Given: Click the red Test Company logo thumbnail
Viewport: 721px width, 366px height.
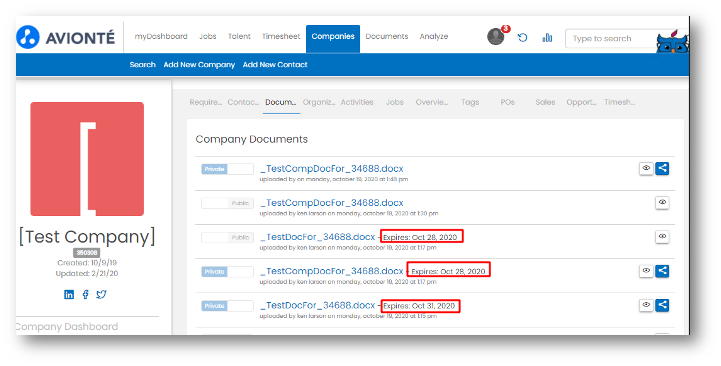Looking at the screenshot, I should (87, 159).
